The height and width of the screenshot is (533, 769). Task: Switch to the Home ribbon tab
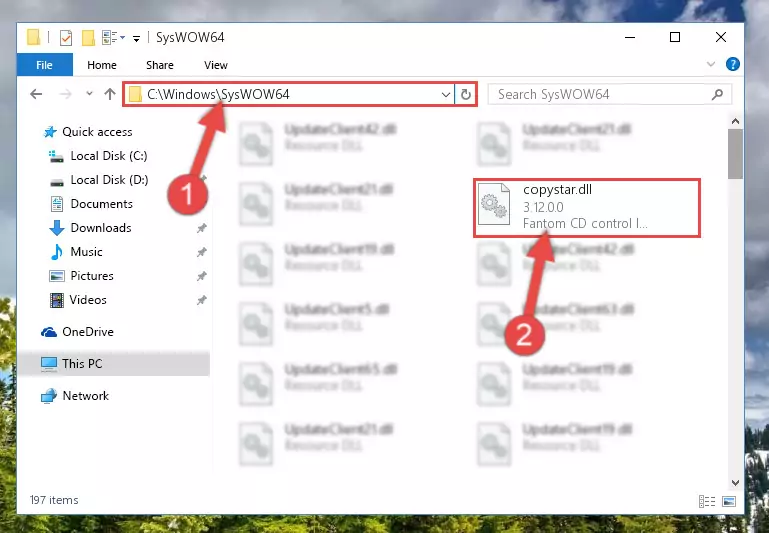click(102, 65)
